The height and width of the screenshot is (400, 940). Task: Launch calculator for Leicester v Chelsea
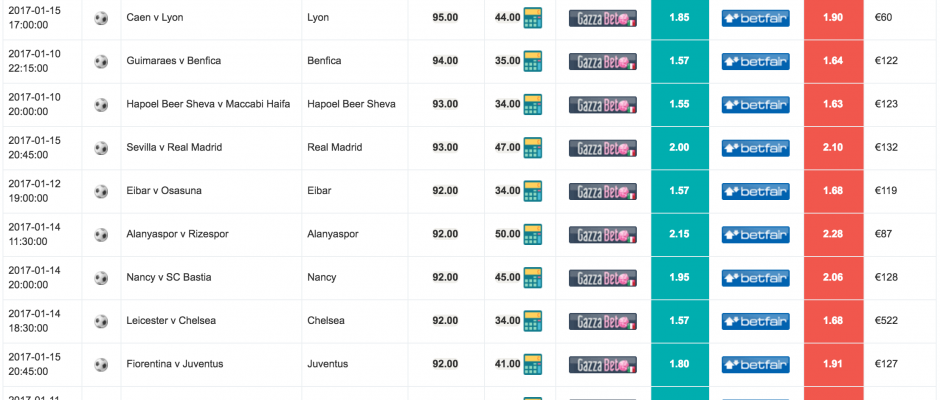click(x=532, y=321)
